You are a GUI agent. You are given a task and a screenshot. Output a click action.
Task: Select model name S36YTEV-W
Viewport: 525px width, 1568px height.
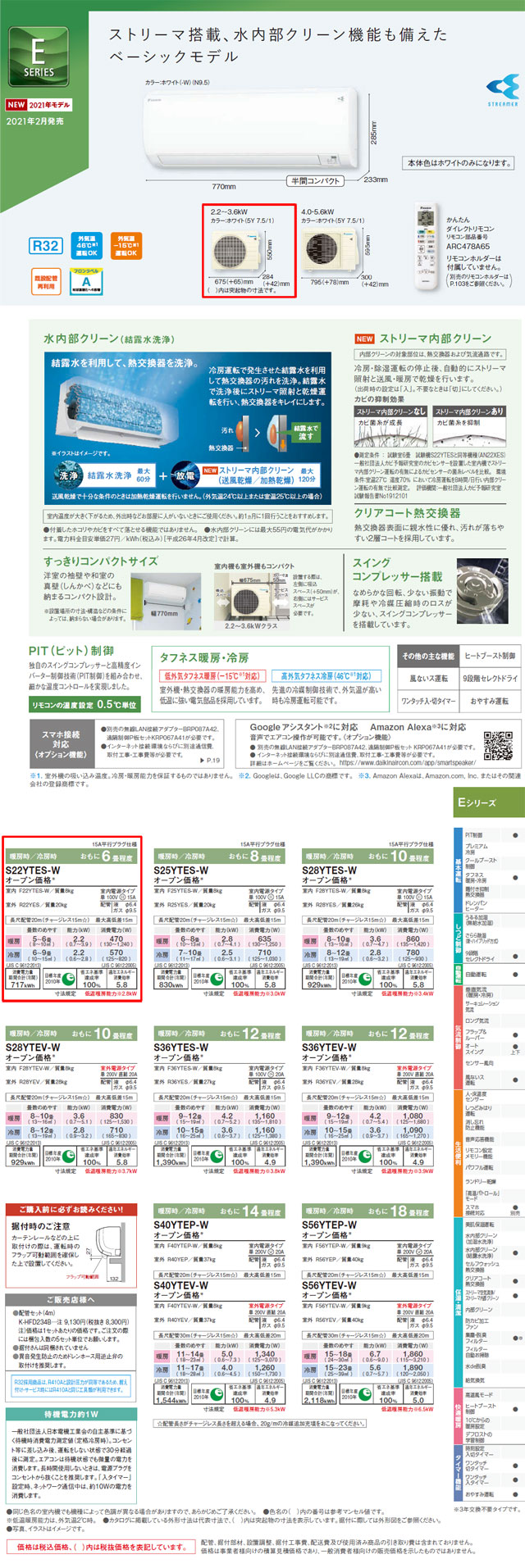[330, 1048]
